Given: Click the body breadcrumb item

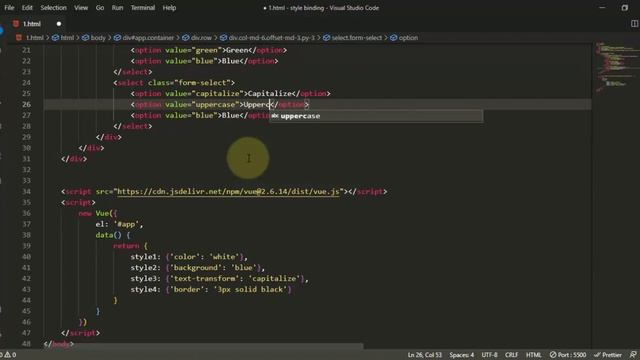Looking at the screenshot, I should (x=94, y=38).
